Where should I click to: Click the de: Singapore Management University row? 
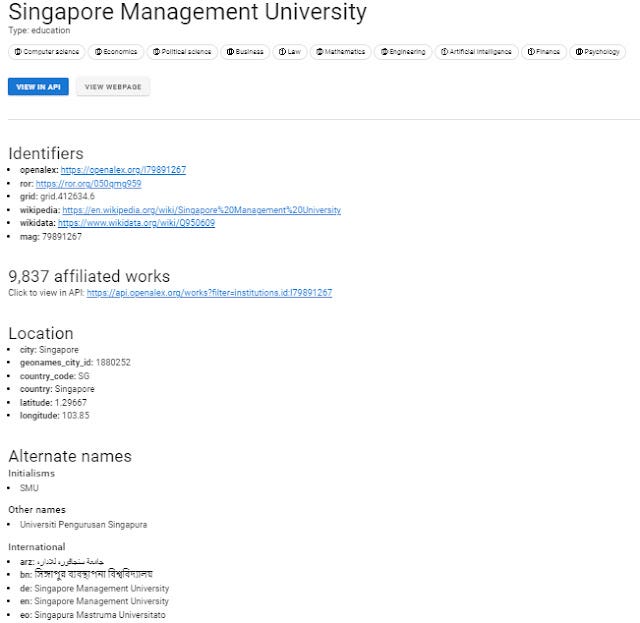point(94,588)
